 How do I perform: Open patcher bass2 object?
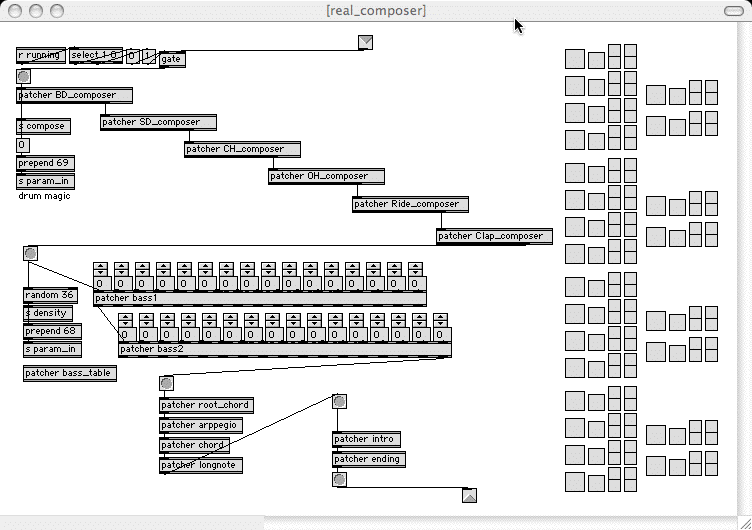click(x=285, y=349)
